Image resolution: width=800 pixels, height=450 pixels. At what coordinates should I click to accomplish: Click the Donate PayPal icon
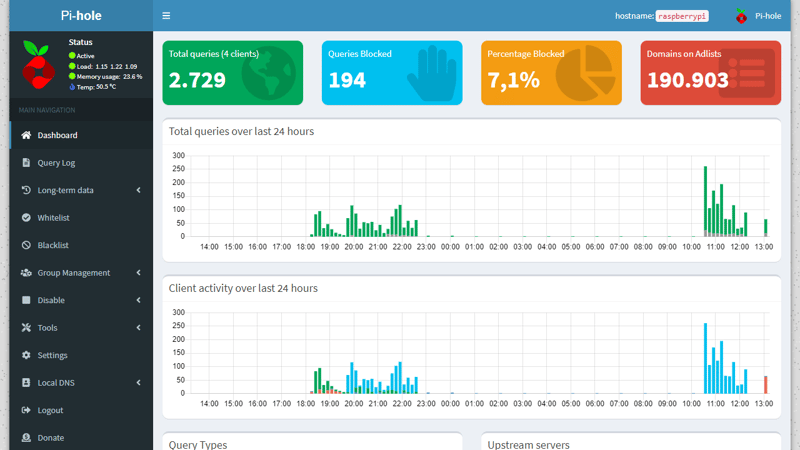(x=26, y=438)
